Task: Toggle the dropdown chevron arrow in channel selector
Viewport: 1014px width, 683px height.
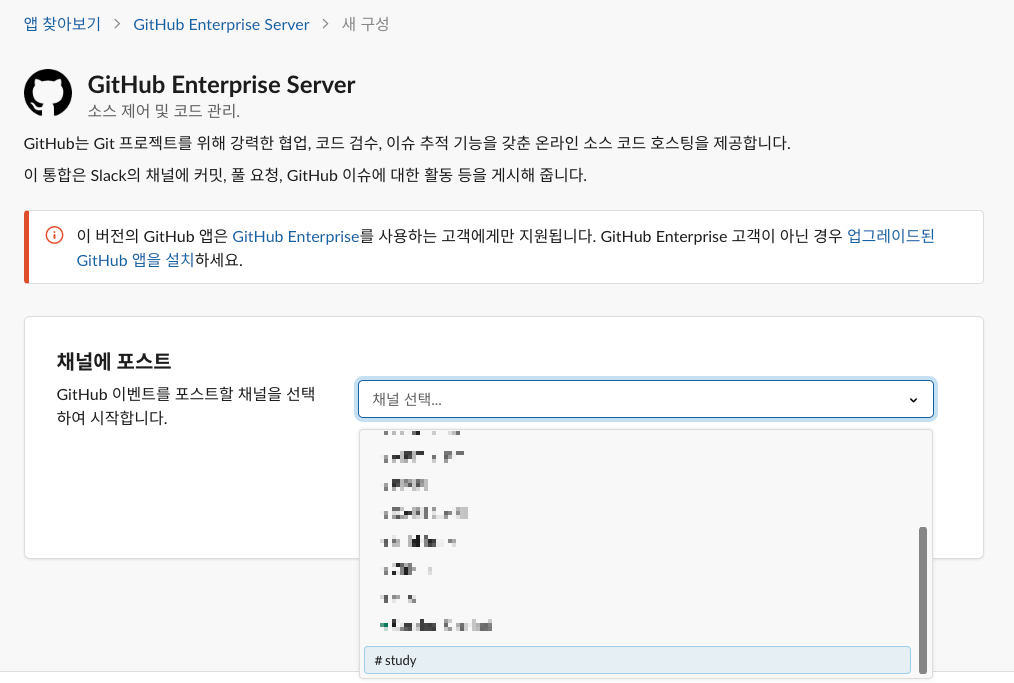Action: coord(913,400)
